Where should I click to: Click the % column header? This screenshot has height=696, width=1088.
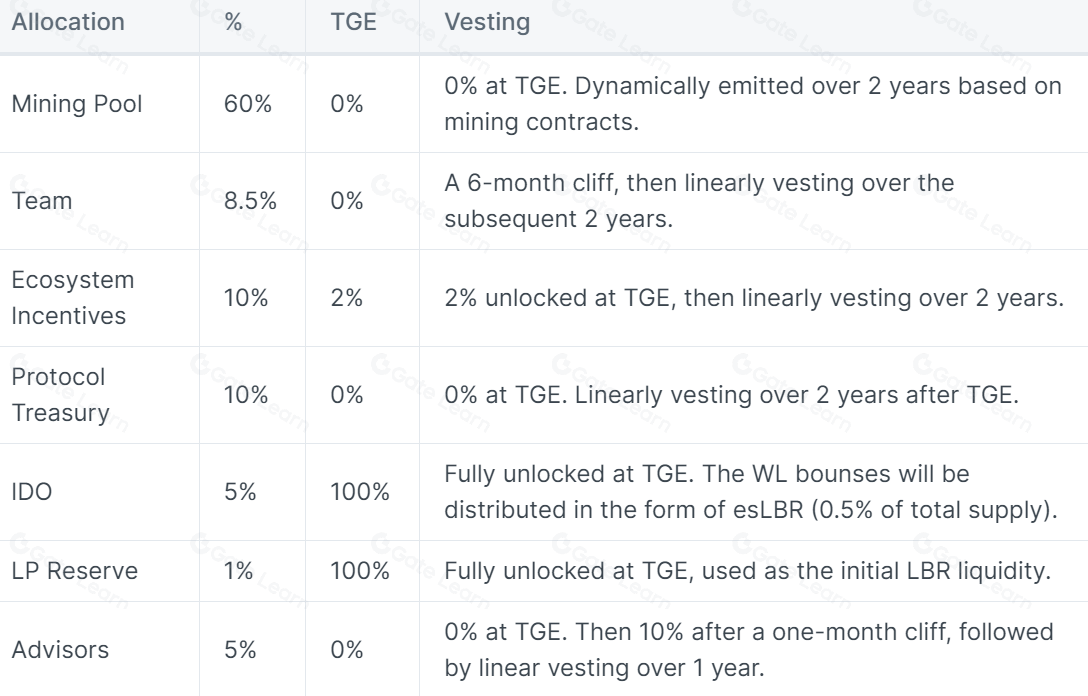[234, 22]
